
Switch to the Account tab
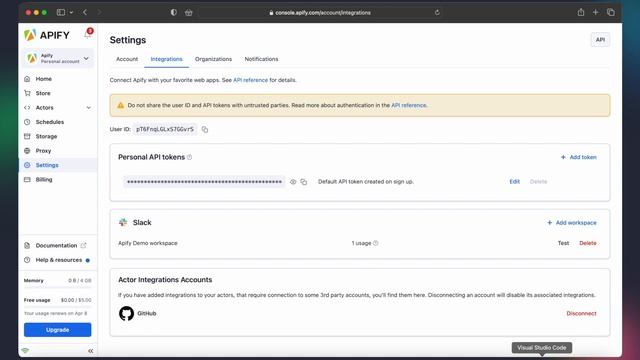click(x=127, y=59)
